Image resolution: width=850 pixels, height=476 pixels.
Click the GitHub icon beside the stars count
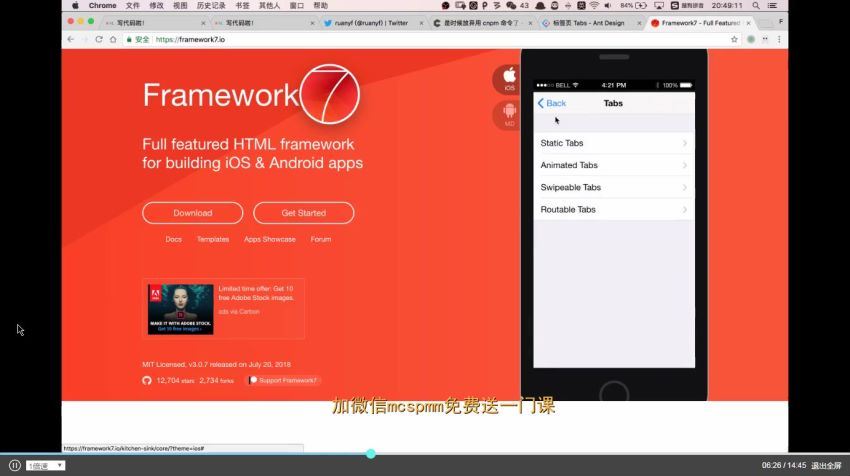[147, 380]
